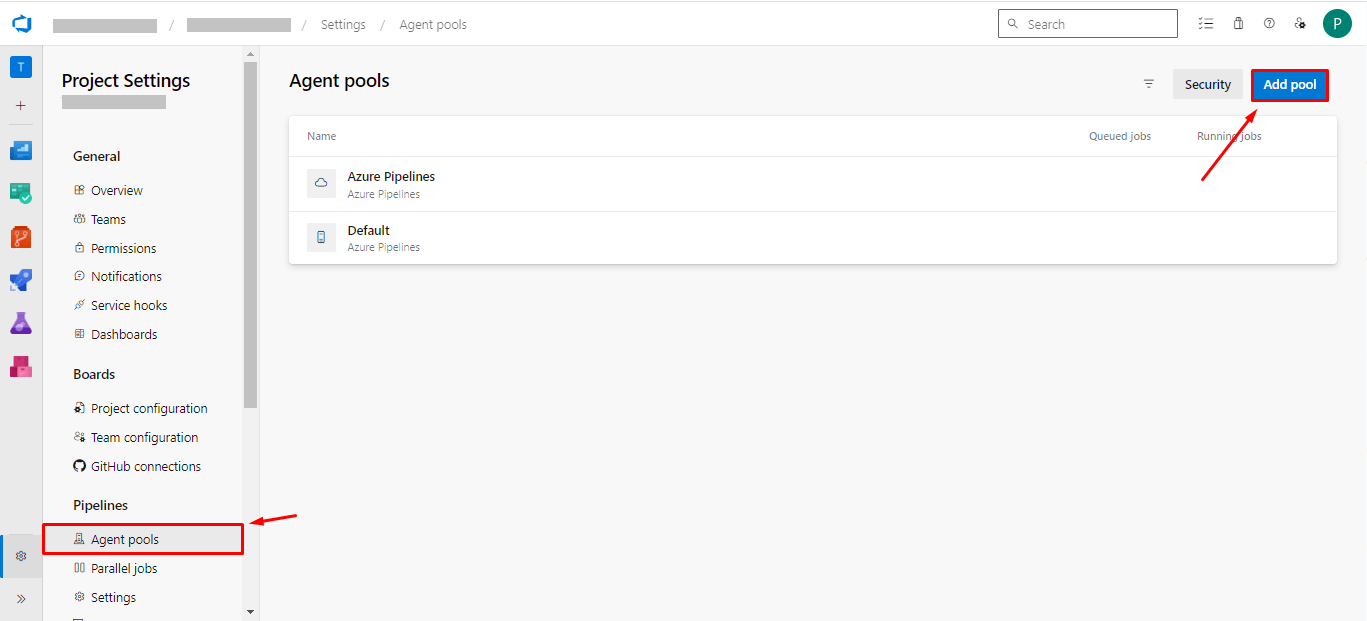
Task: Click the filter icon next to Security
Action: point(1149,84)
